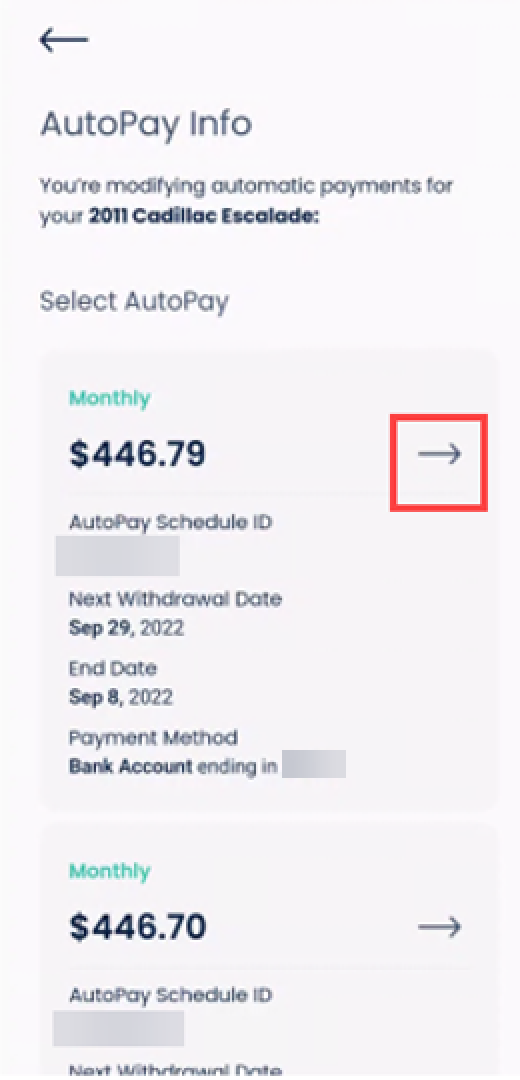Click the Sep 8, 2022 end date
The width and height of the screenshot is (520, 1080).
pyautogui.click(x=121, y=698)
